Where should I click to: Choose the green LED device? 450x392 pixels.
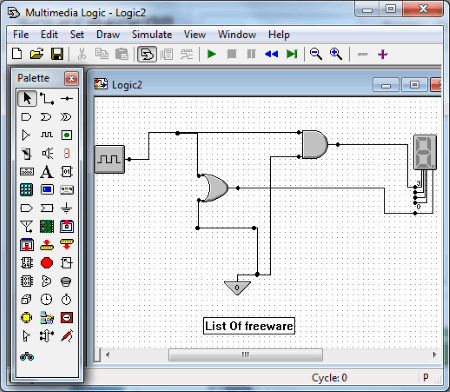coord(67,135)
